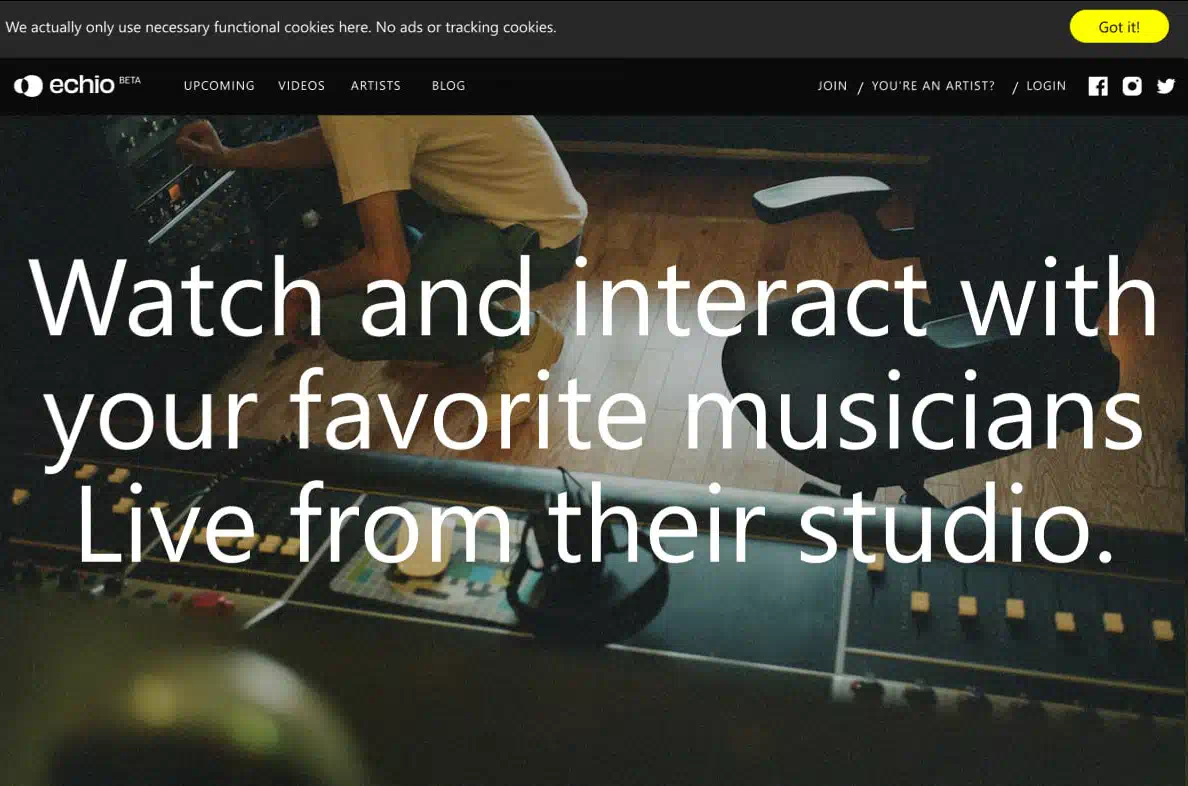Image resolution: width=1188 pixels, height=786 pixels.
Task: Click the Instagram icon in header
Action: [1132, 86]
